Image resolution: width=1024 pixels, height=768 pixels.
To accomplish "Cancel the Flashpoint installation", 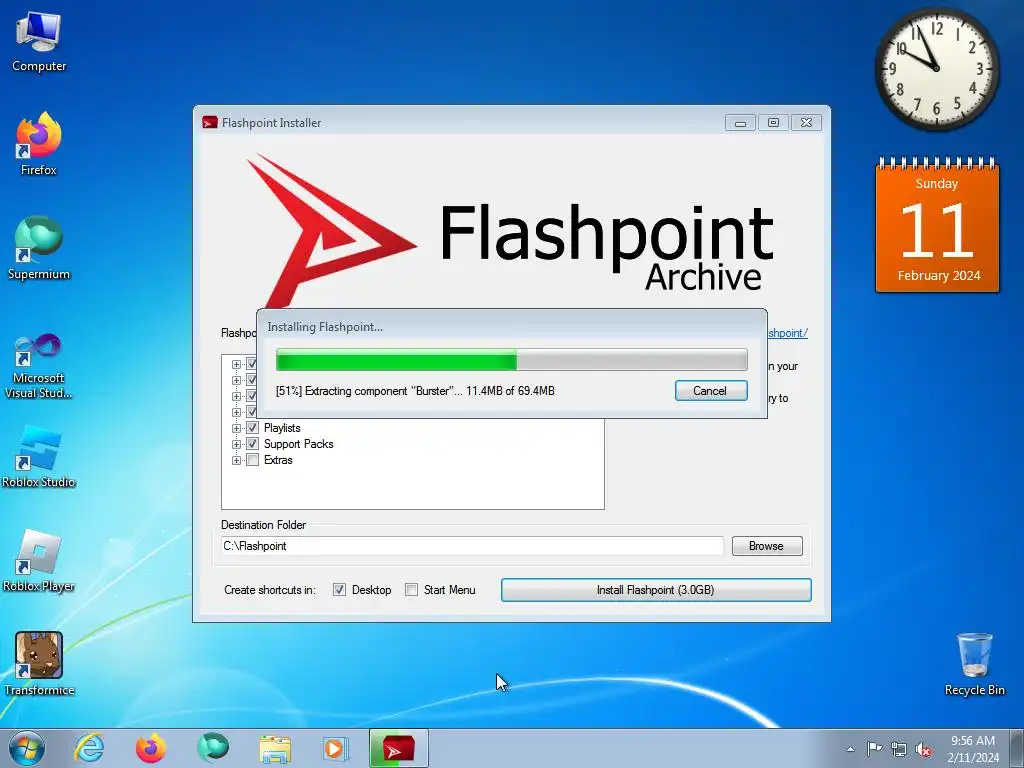I will click(711, 391).
